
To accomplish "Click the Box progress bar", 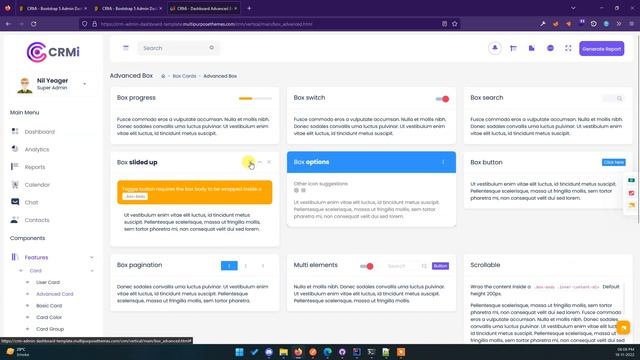I will point(255,98).
